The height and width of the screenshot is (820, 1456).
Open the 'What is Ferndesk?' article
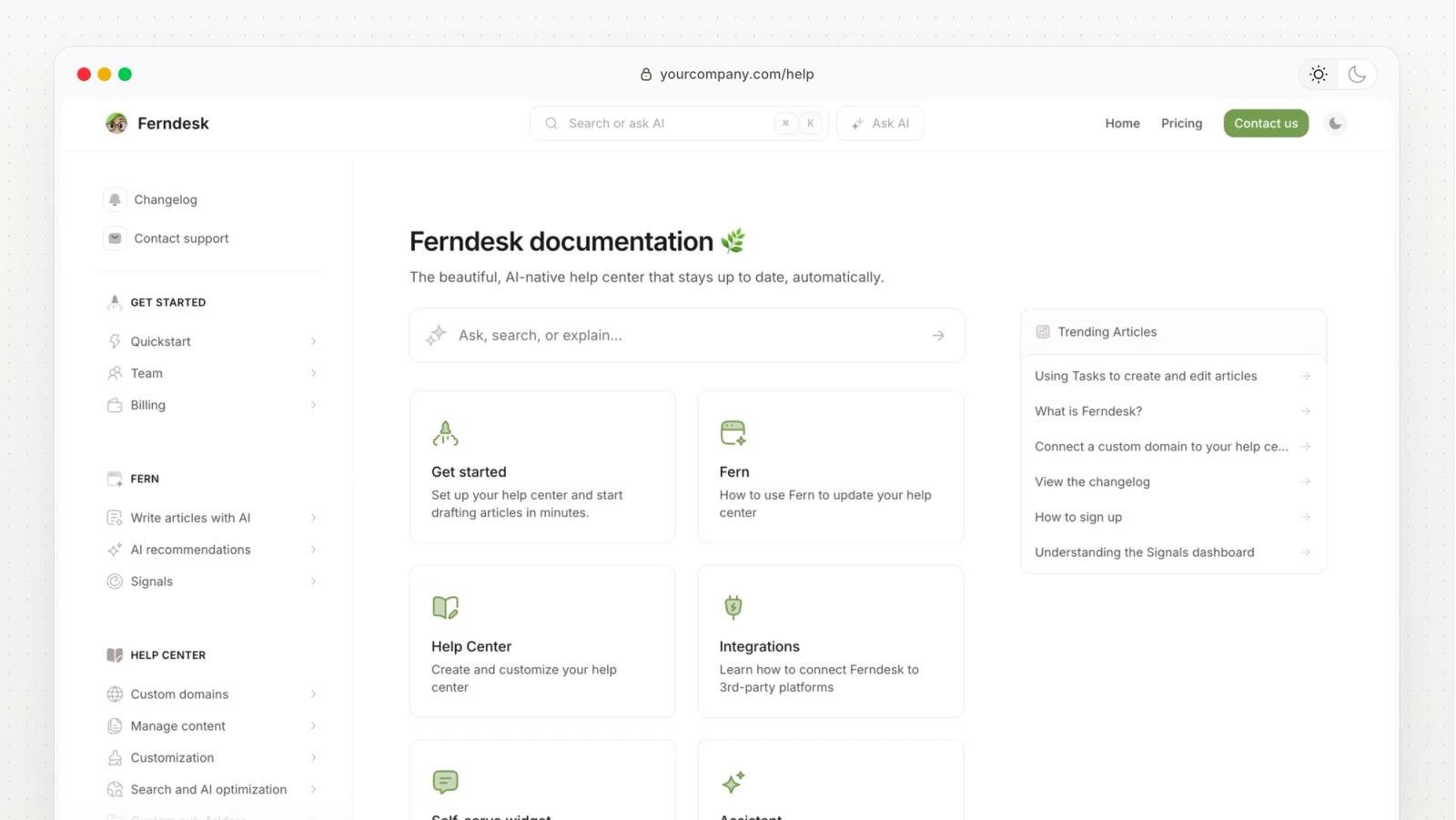point(1173,411)
